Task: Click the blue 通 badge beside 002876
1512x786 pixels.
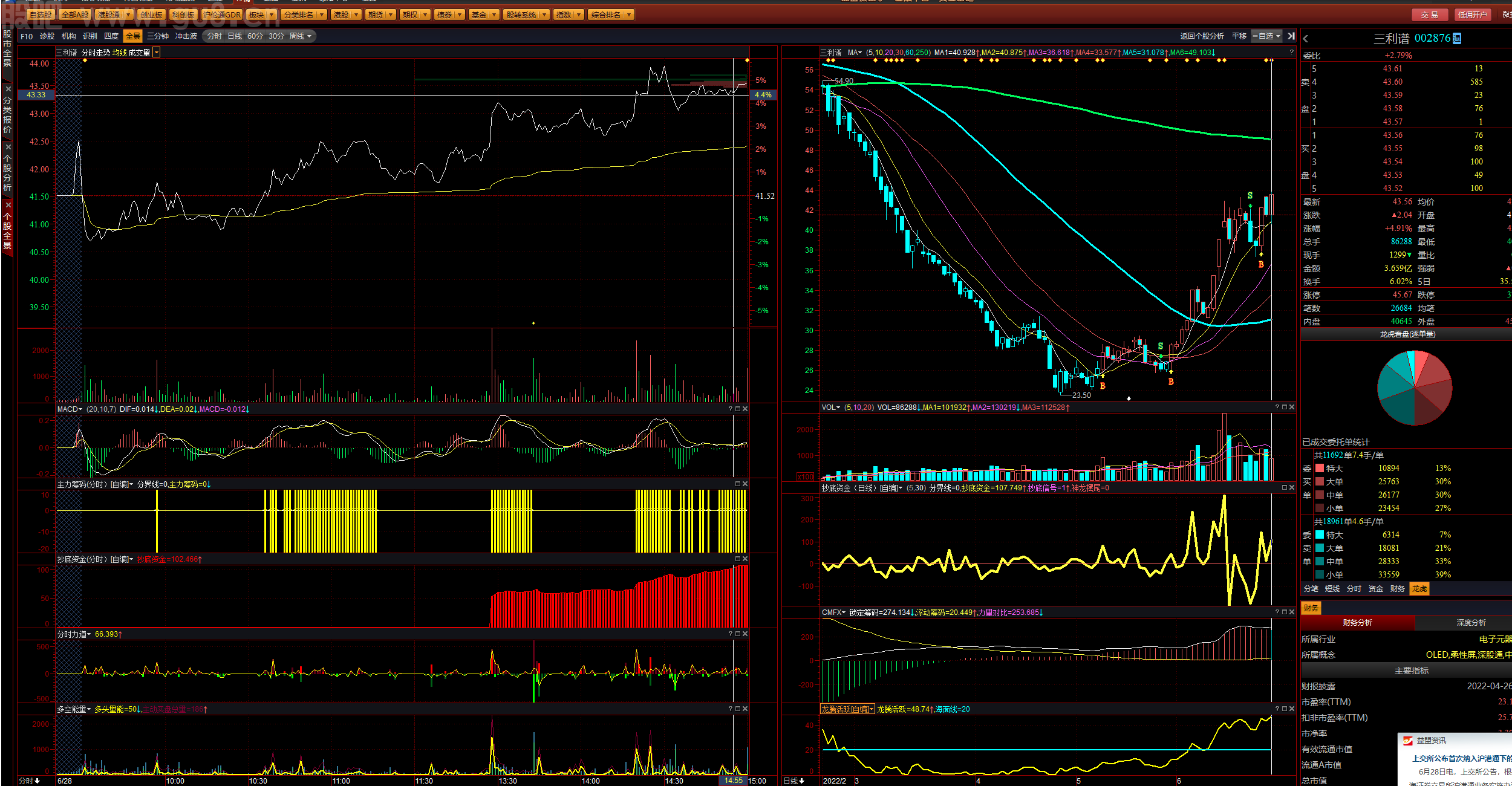Action: (x=1457, y=39)
